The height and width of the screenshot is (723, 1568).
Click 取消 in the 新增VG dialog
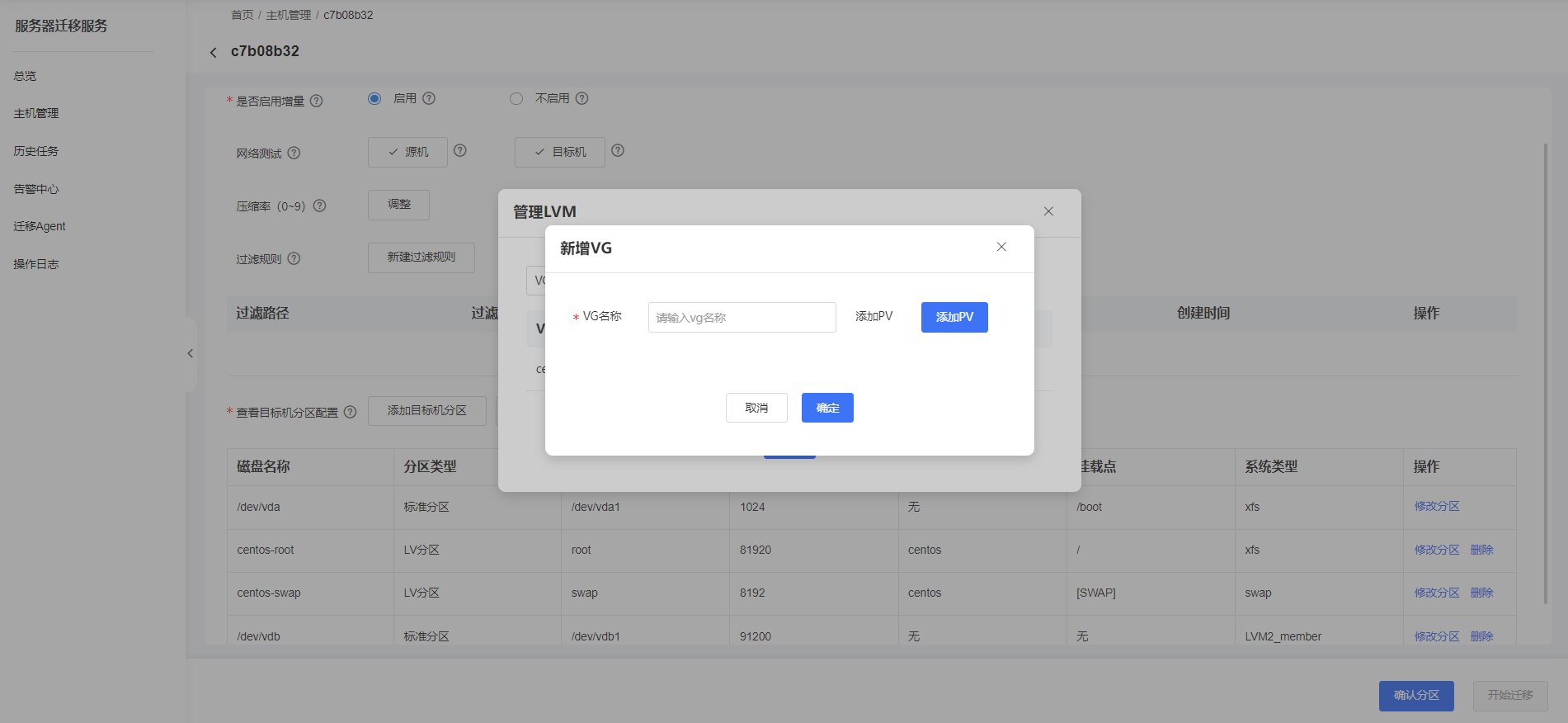coord(756,408)
